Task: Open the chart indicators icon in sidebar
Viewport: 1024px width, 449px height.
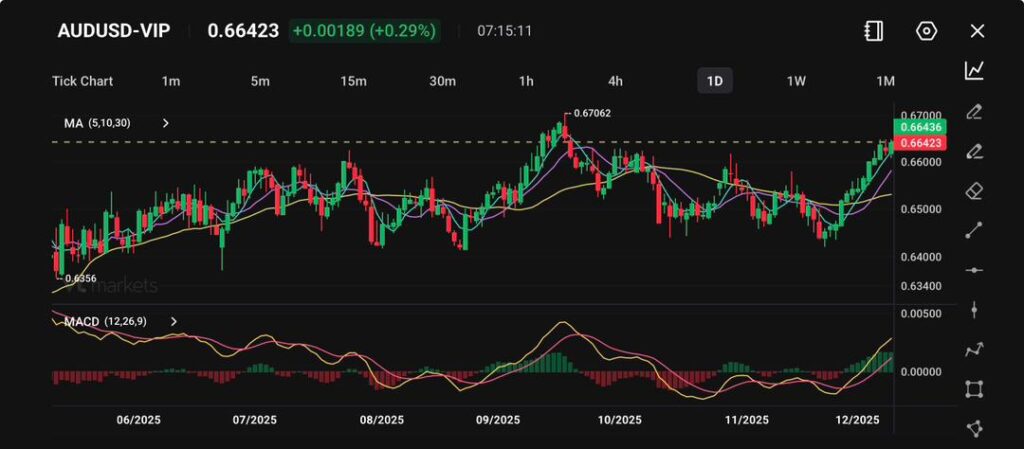Action: pyautogui.click(x=974, y=70)
